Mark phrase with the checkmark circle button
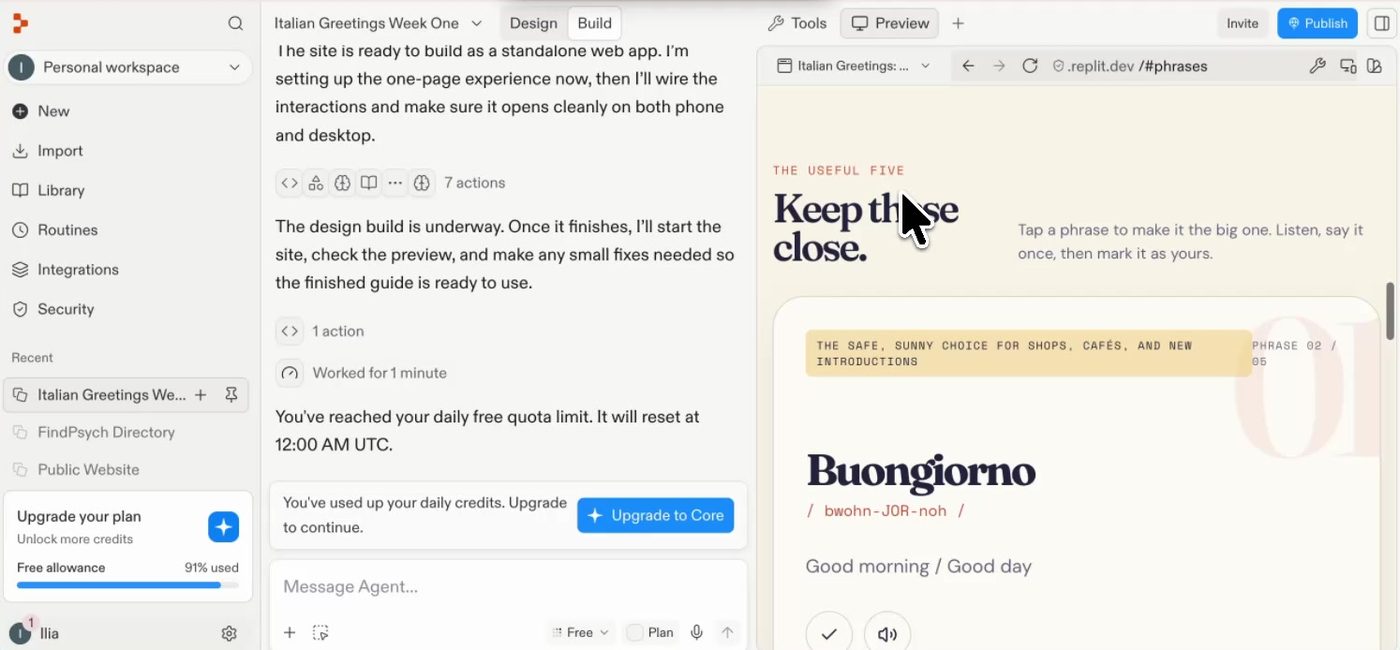 point(829,634)
